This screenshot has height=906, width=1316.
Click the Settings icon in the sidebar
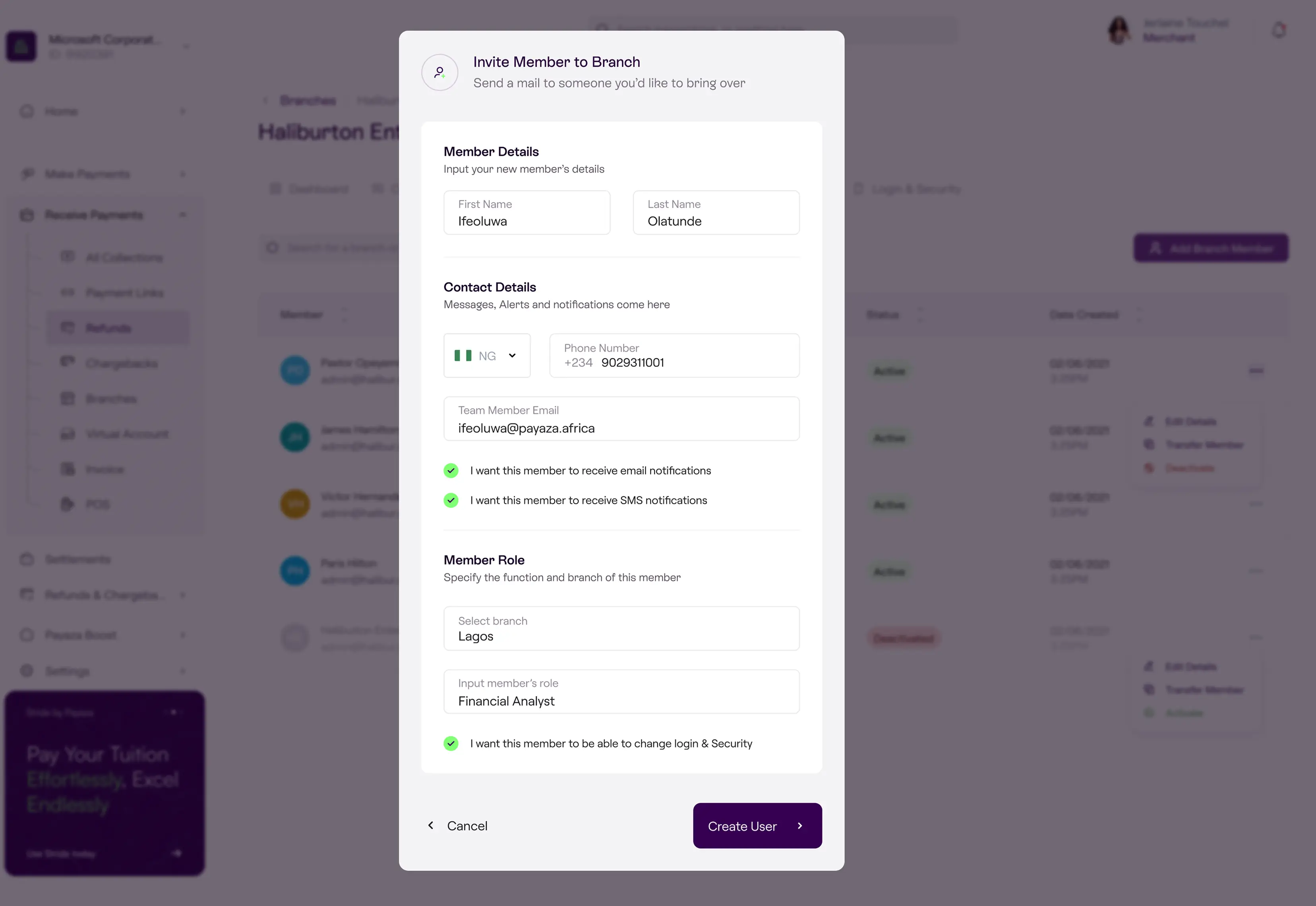point(27,671)
